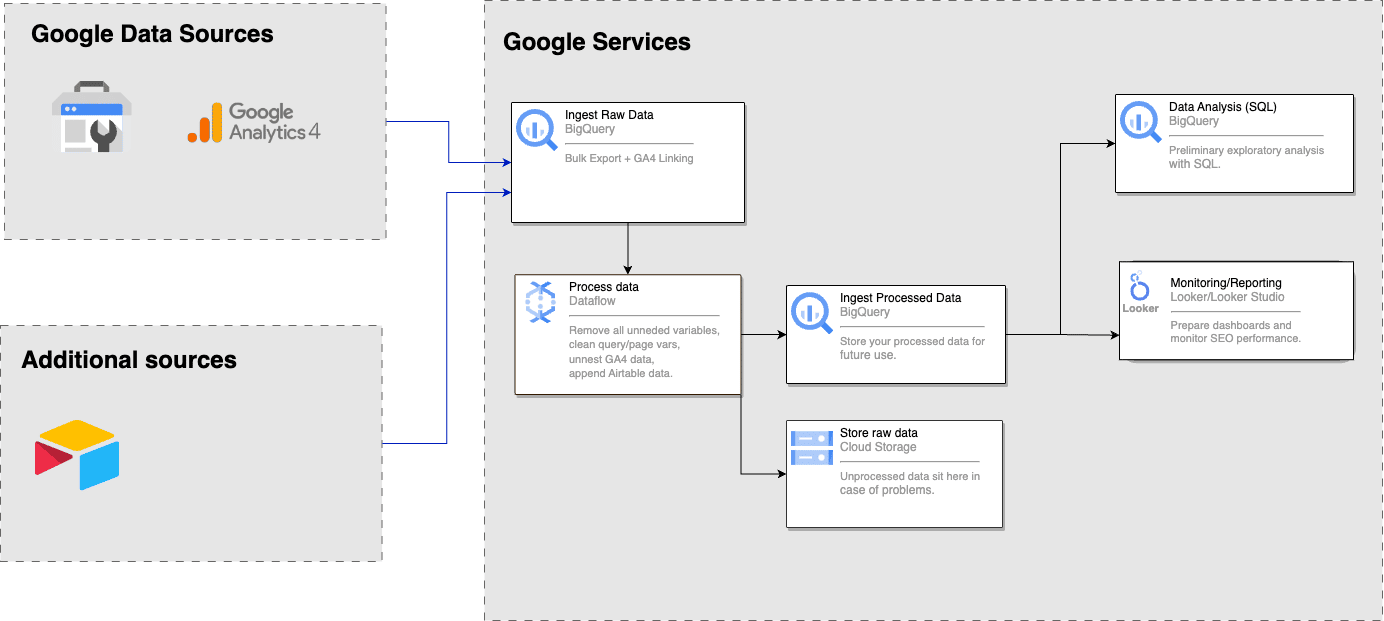Screen dimensions: 1384x621
Task: Click 'Preliminary exploratory analysis' text
Action: pyautogui.click(x=1246, y=150)
